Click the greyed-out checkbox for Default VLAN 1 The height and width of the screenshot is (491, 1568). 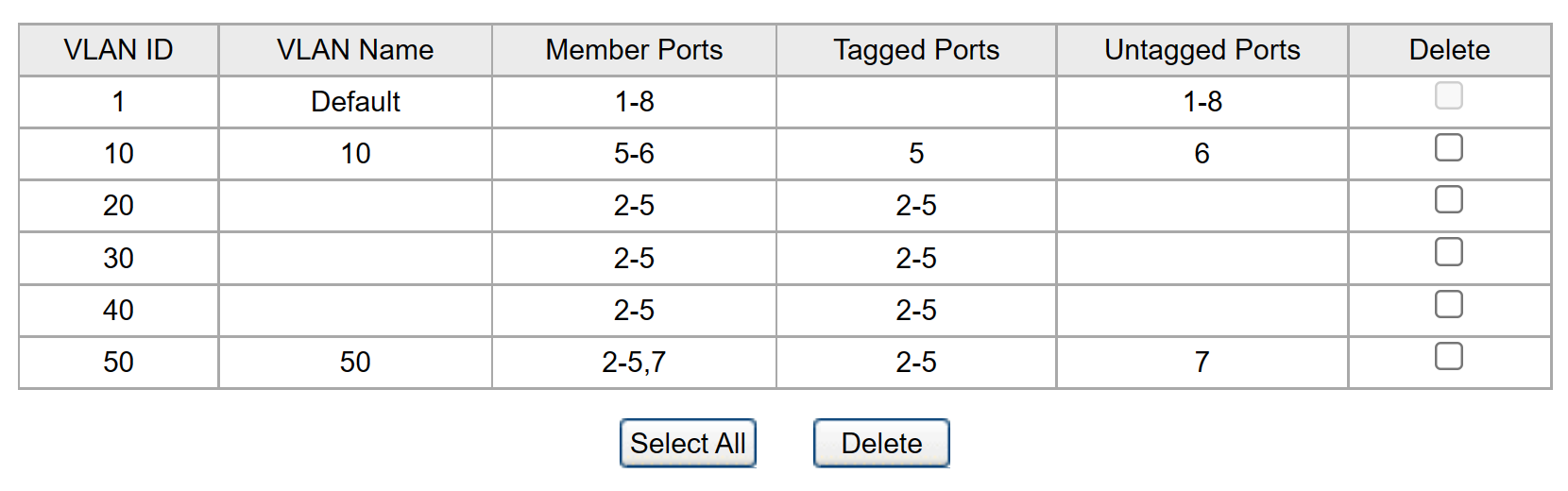click(x=1448, y=96)
